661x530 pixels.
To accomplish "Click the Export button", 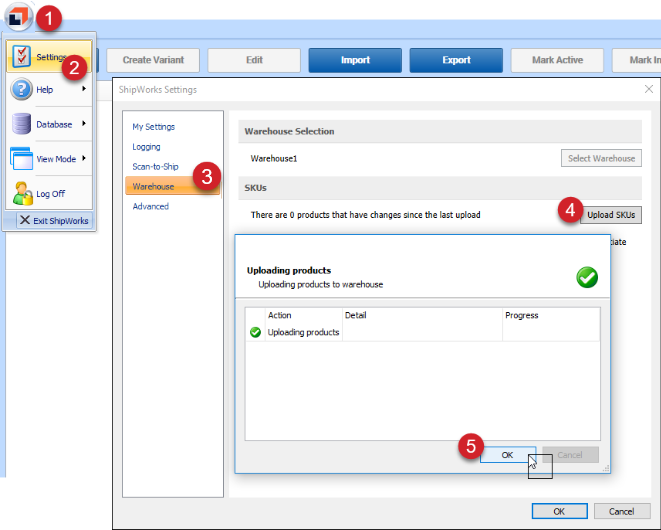I will click(x=456, y=60).
